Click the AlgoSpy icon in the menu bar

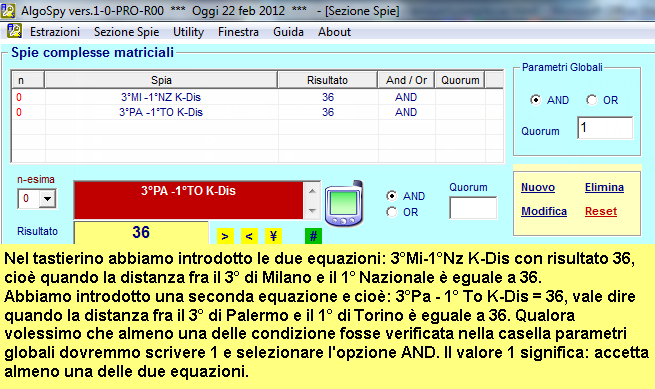click(x=14, y=31)
